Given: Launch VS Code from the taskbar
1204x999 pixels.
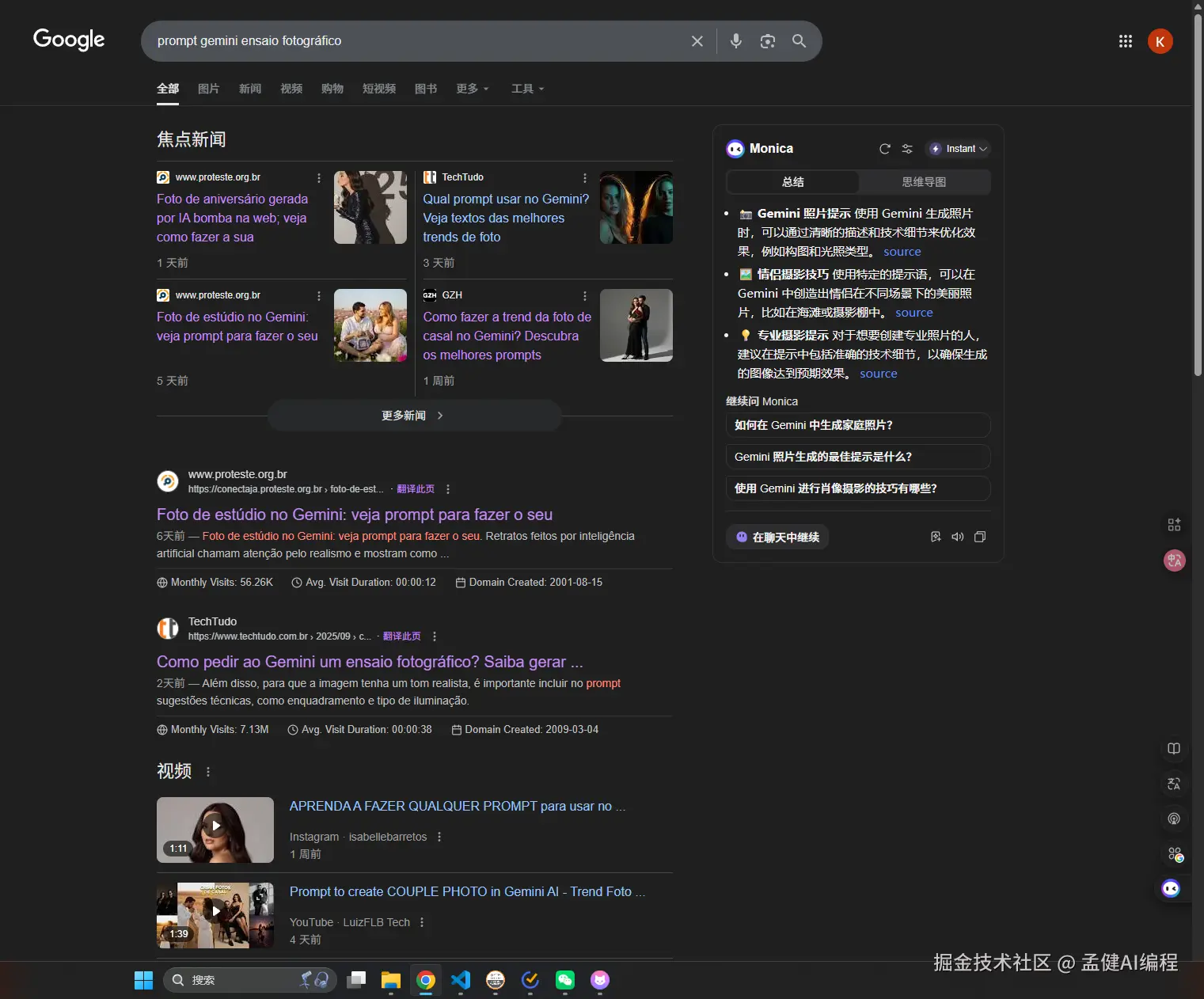Looking at the screenshot, I should (x=461, y=980).
